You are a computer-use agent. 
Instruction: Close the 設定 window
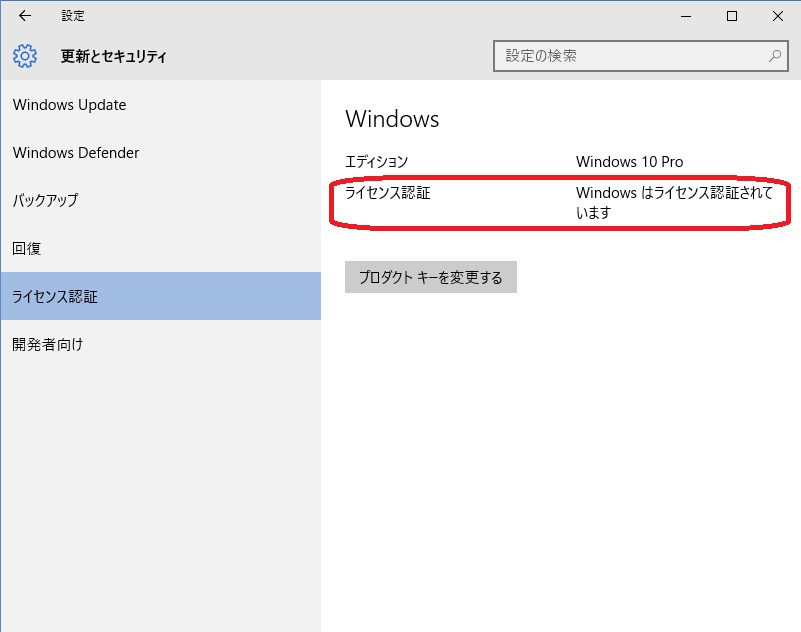(x=778, y=16)
